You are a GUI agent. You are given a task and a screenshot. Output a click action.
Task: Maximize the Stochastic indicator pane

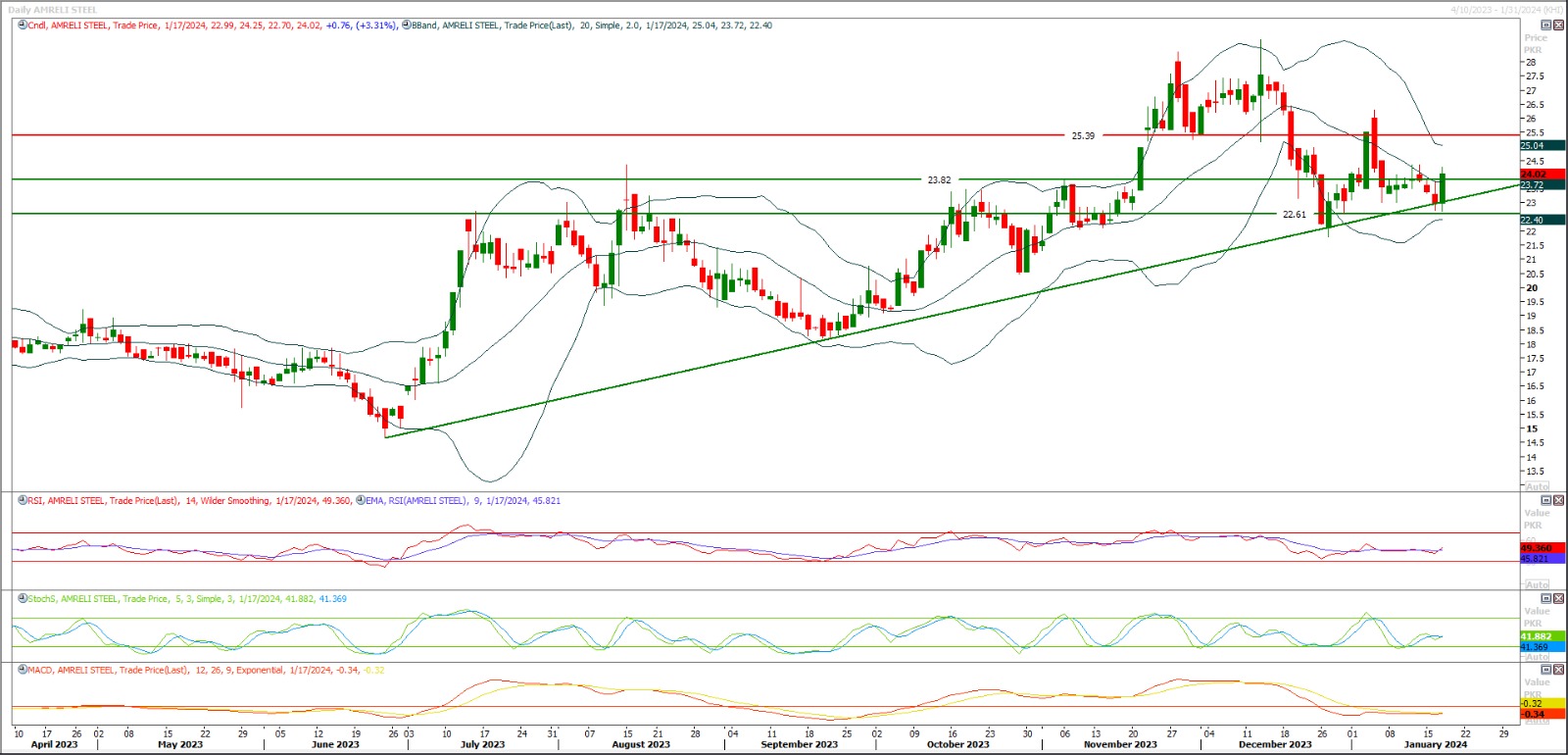(x=1546, y=599)
